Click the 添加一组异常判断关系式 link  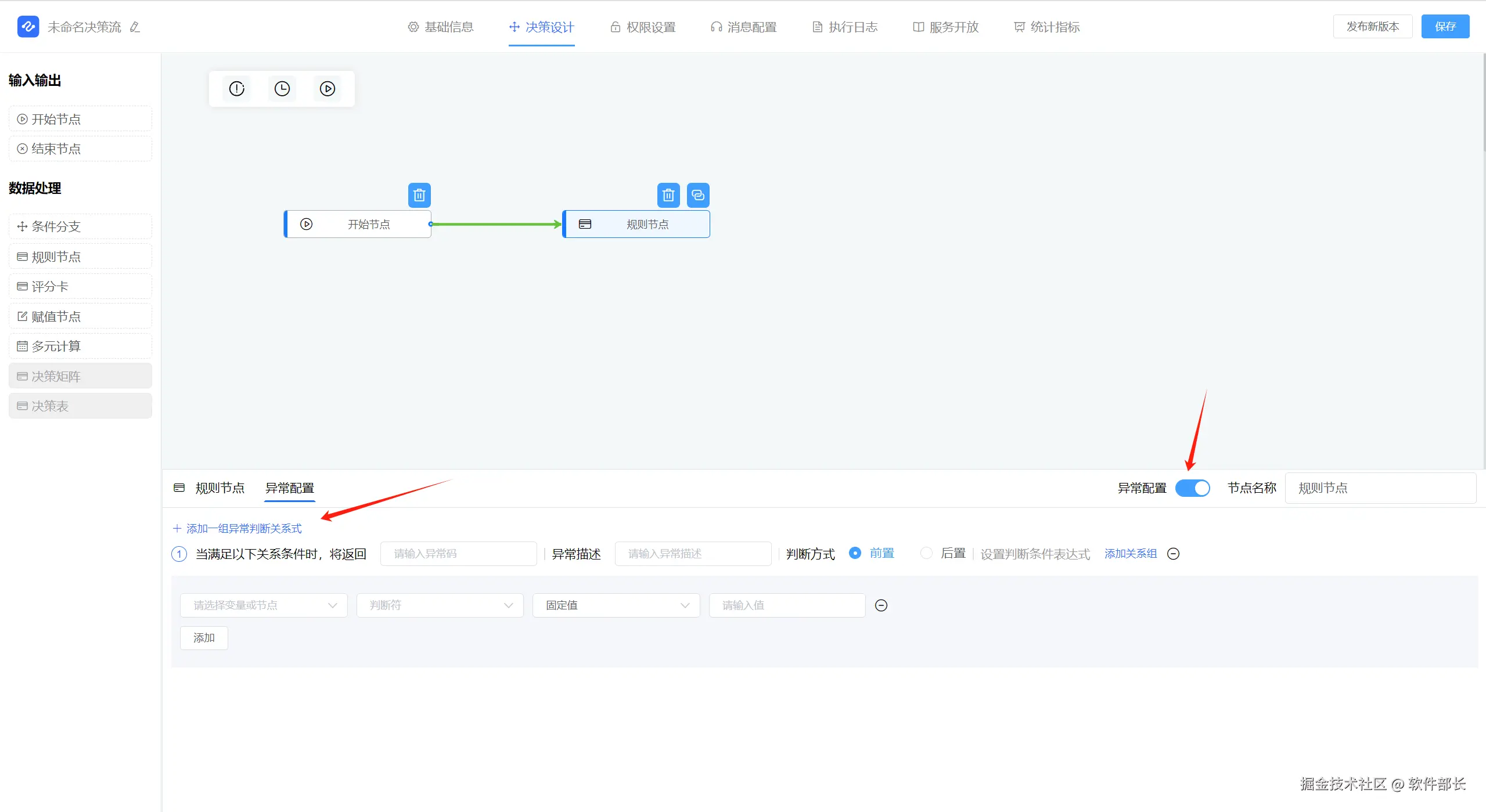238,528
